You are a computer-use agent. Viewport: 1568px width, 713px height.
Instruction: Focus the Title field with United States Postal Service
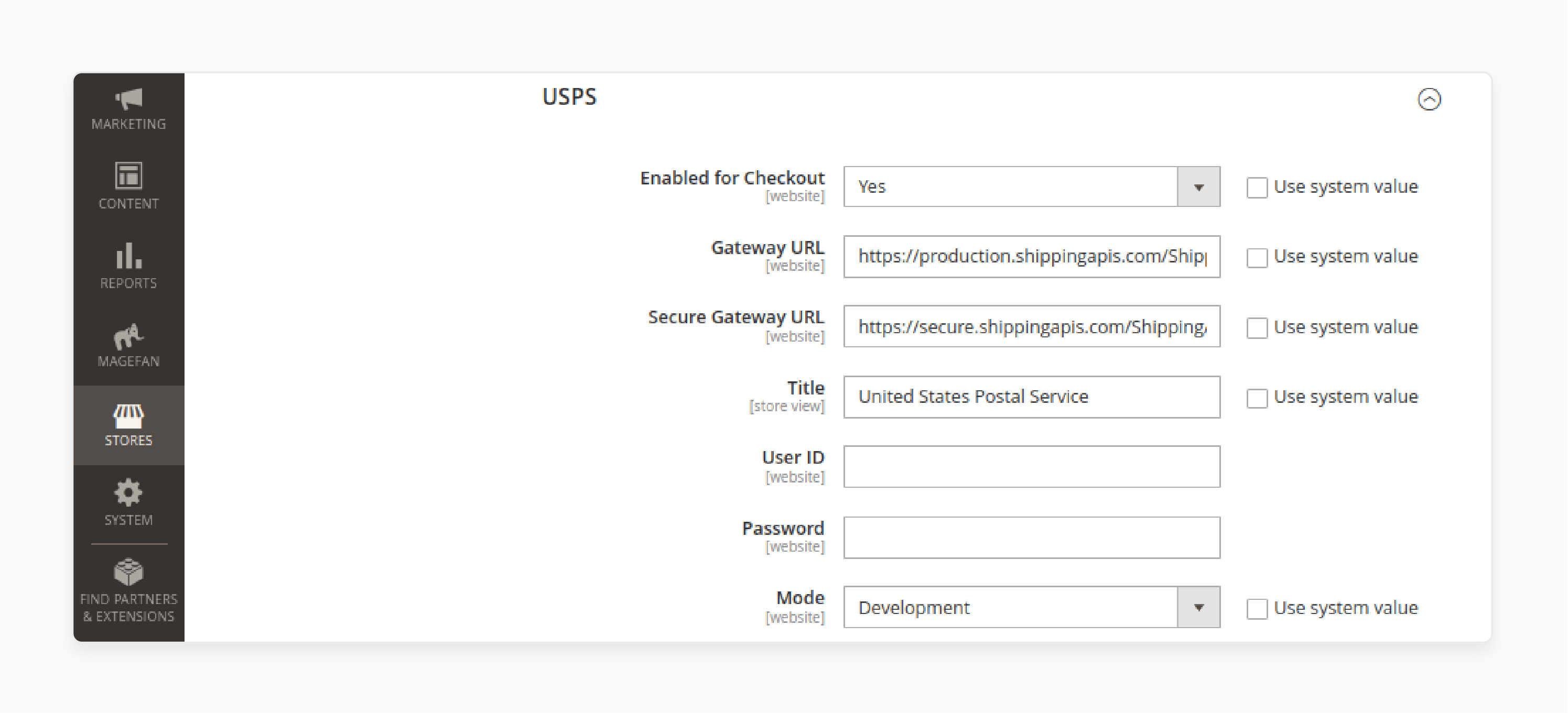tap(1032, 397)
